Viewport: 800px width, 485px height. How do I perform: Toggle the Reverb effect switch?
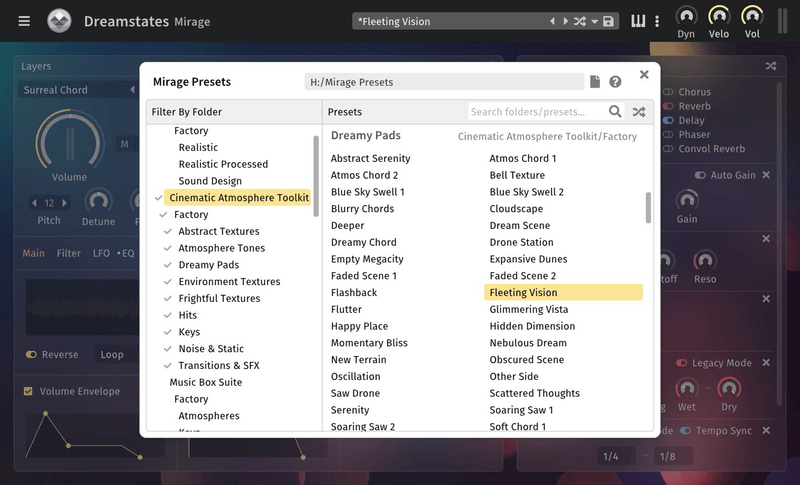pyautogui.click(x=669, y=106)
